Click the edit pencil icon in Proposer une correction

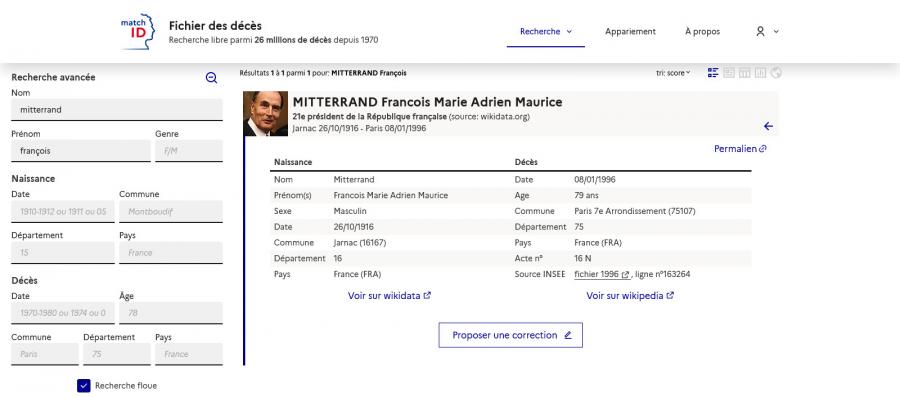click(568, 335)
